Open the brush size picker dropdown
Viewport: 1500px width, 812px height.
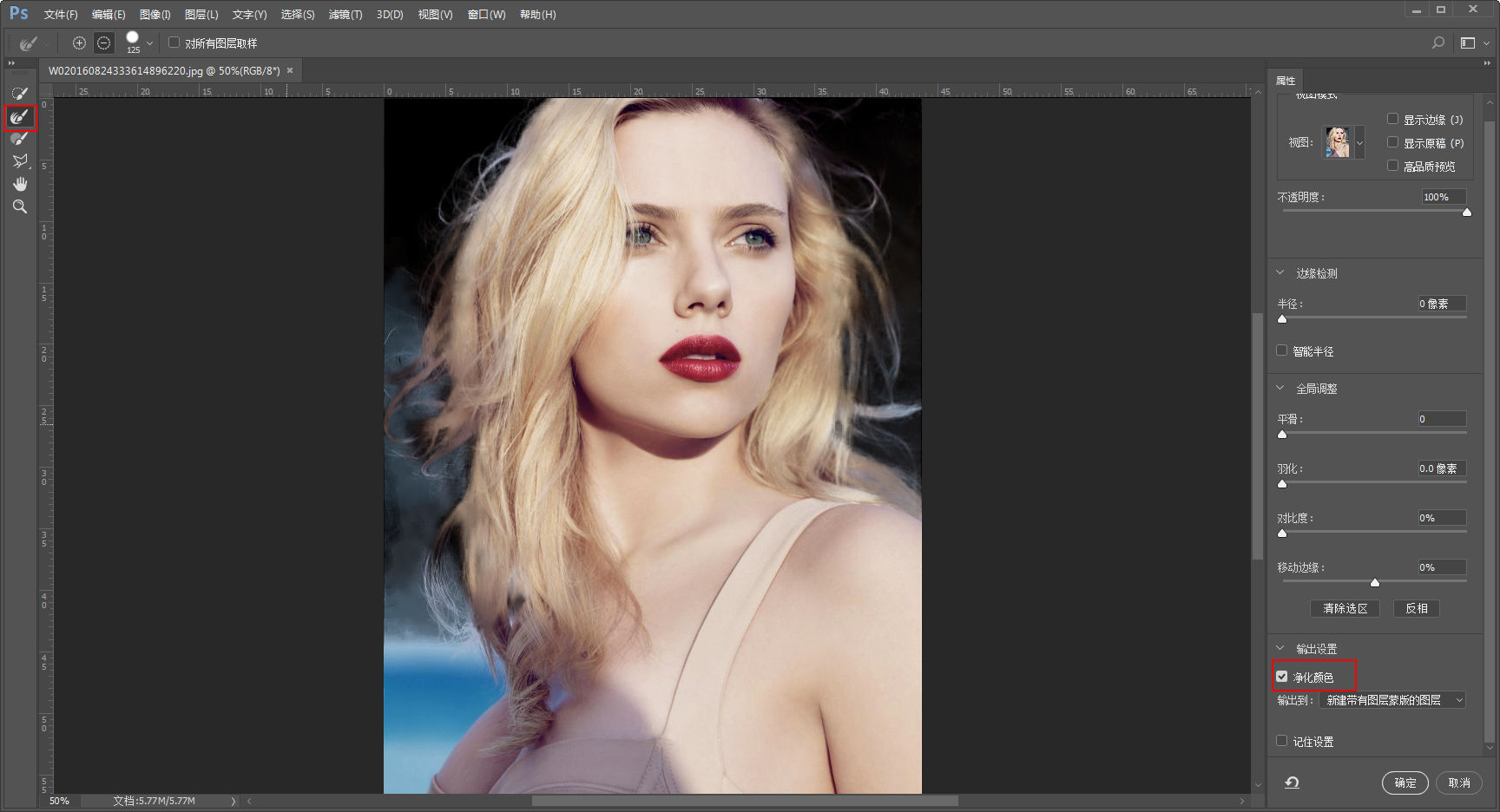(149, 43)
